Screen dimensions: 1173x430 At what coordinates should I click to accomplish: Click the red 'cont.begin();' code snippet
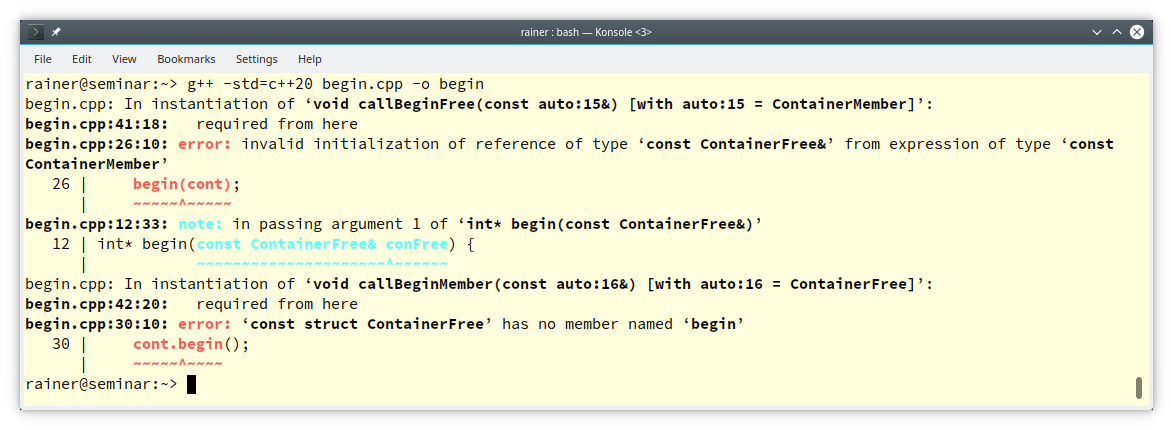tap(190, 344)
